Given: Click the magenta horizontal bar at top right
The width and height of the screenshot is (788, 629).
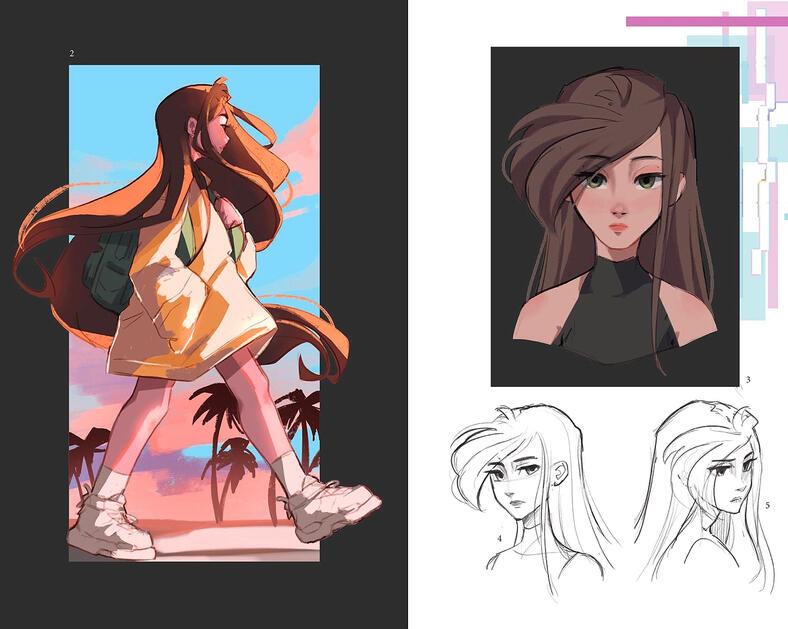Looking at the screenshot, I should click(690, 21).
